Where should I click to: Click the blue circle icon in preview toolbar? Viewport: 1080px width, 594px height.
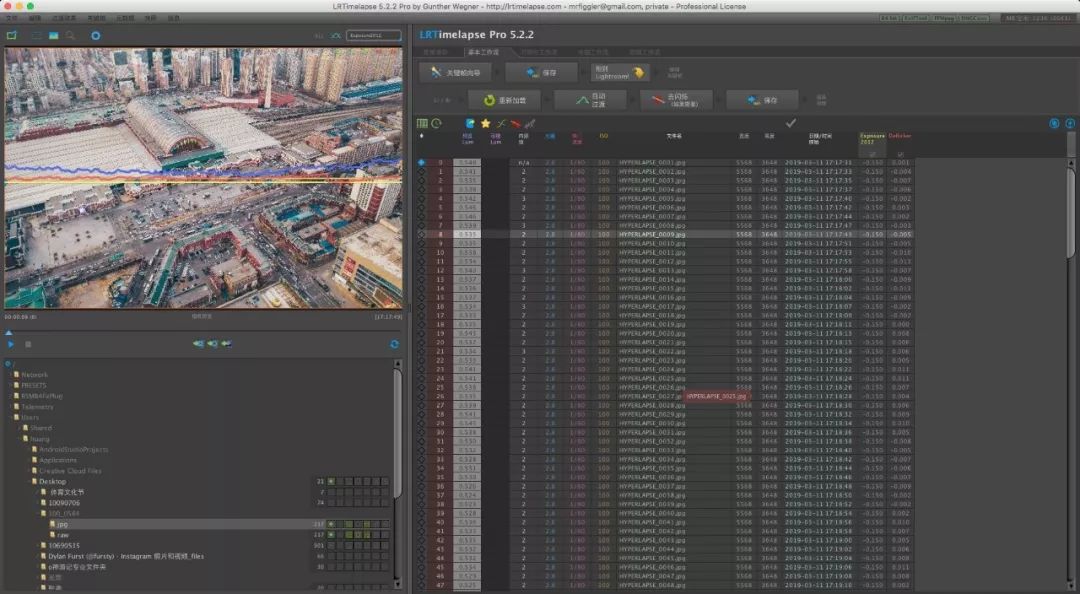point(96,35)
